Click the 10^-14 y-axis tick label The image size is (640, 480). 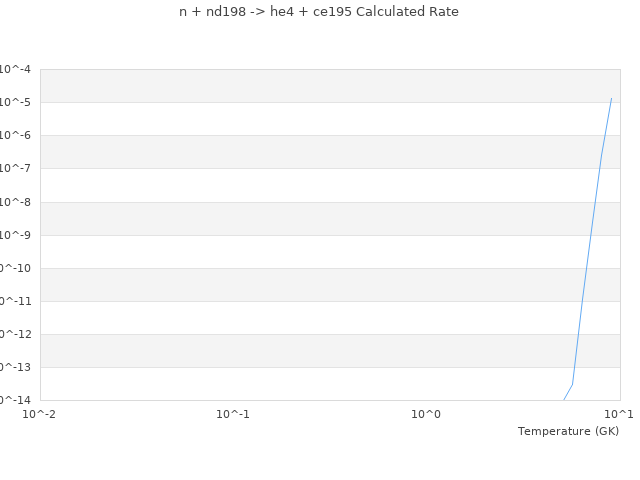click(14, 400)
